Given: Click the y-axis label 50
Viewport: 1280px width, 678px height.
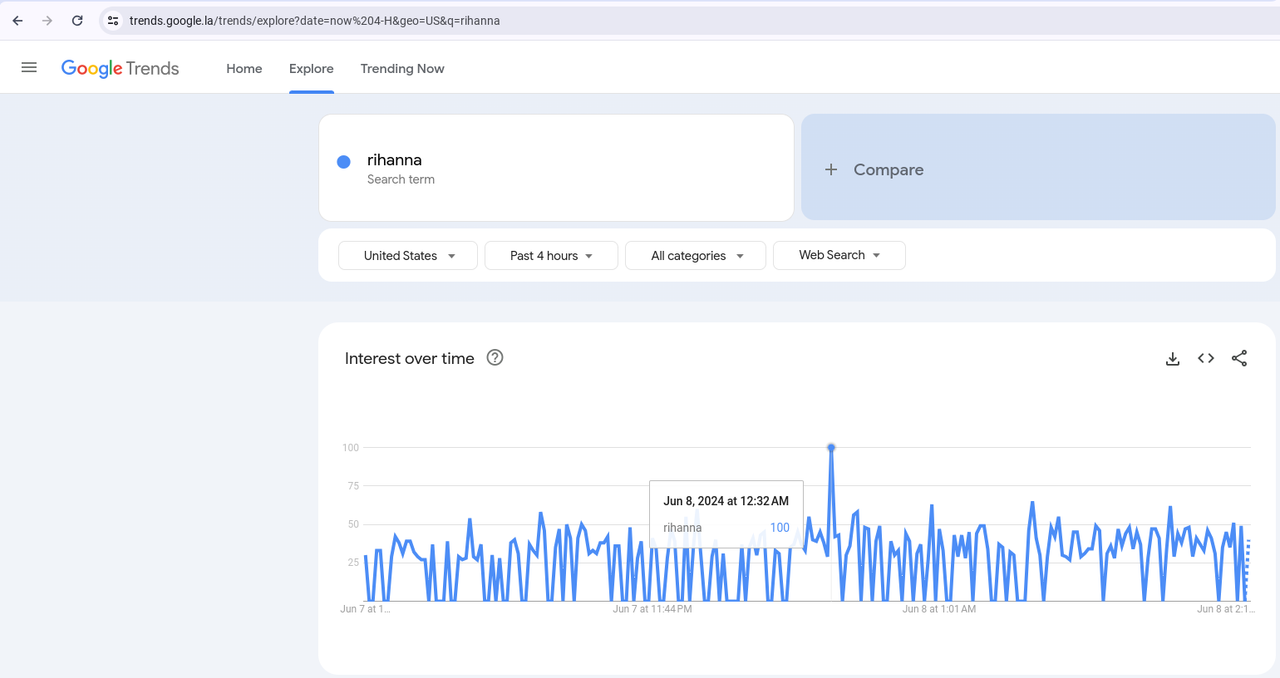Looking at the screenshot, I should [x=352, y=524].
